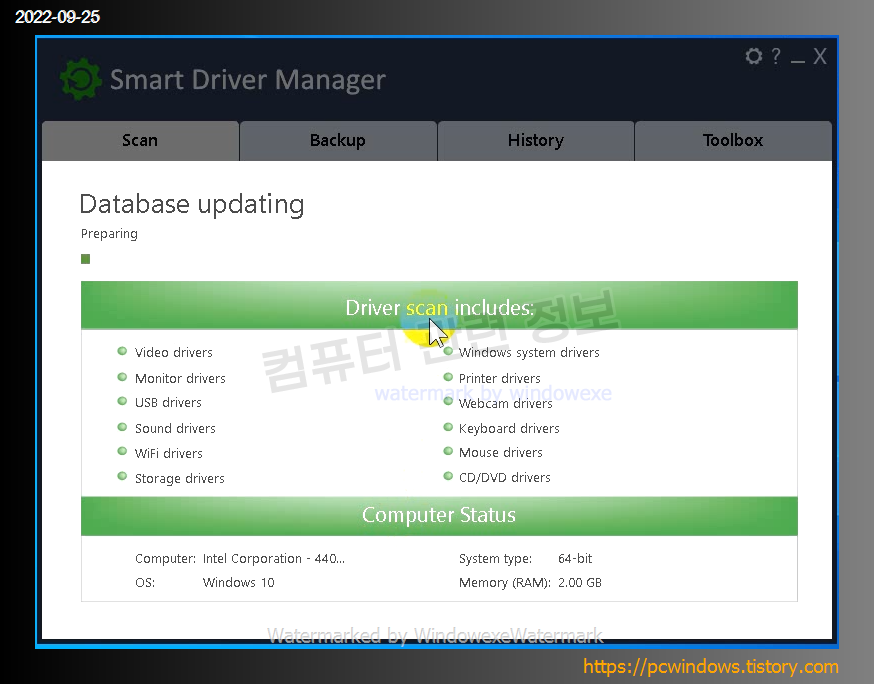Select "Sound drivers" list entry
The height and width of the screenshot is (684, 874).
(x=175, y=428)
